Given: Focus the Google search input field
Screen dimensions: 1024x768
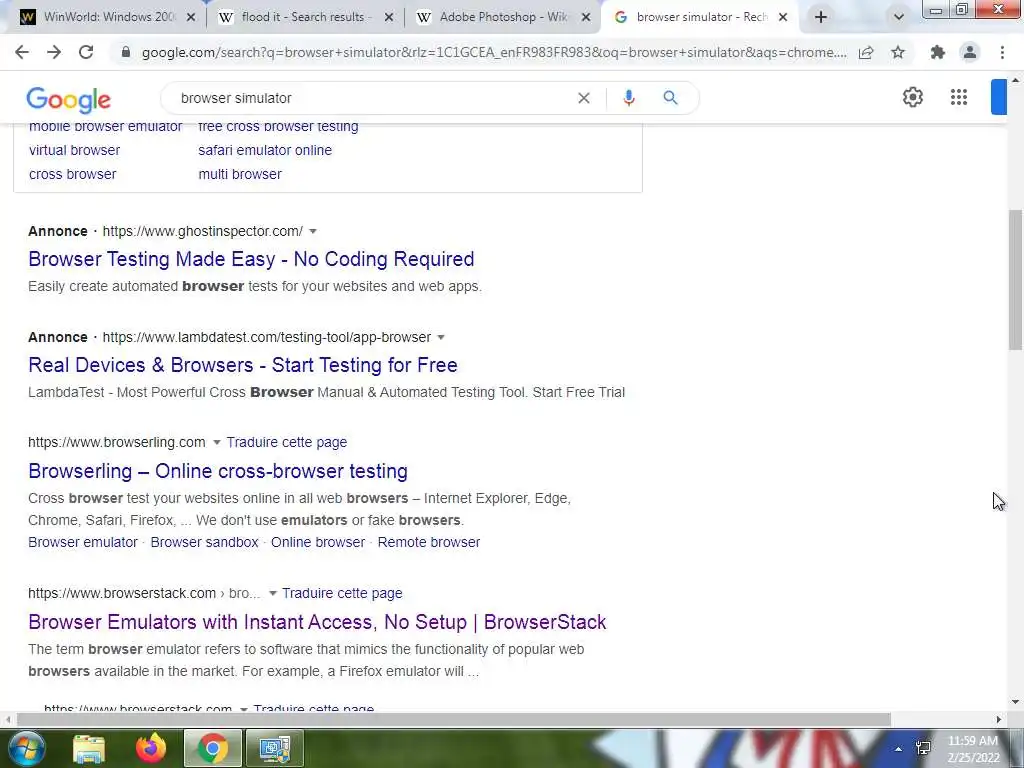Looking at the screenshot, I should point(372,98).
